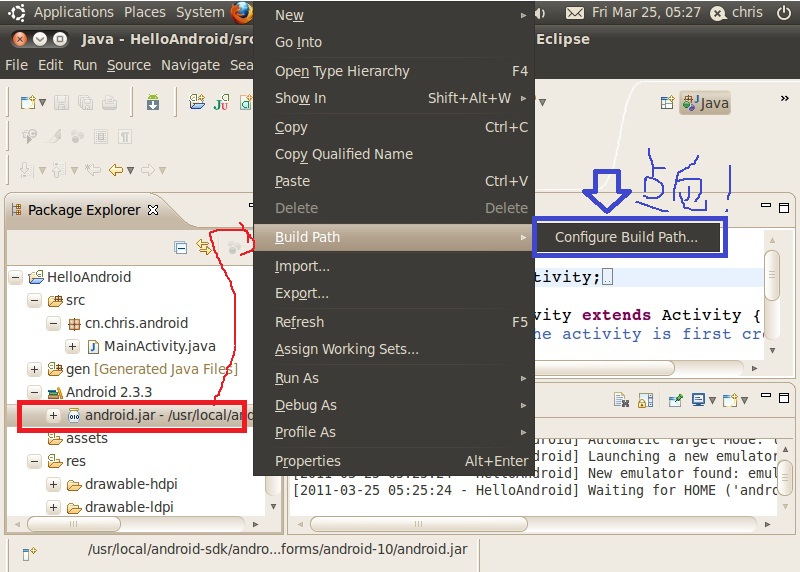Collapse the cn.chris.android package node
Image resolution: width=800 pixels, height=572 pixels.
54,324
